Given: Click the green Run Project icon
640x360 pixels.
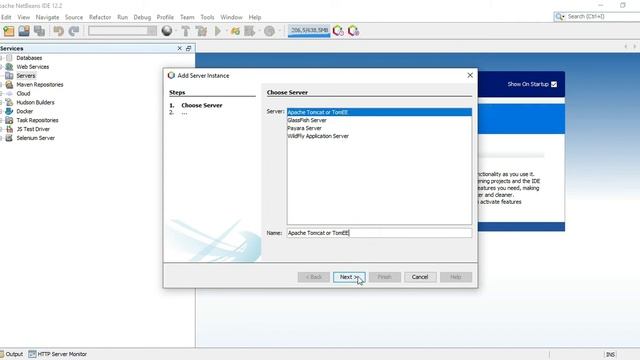Looking at the screenshot, I should (x=218, y=31).
